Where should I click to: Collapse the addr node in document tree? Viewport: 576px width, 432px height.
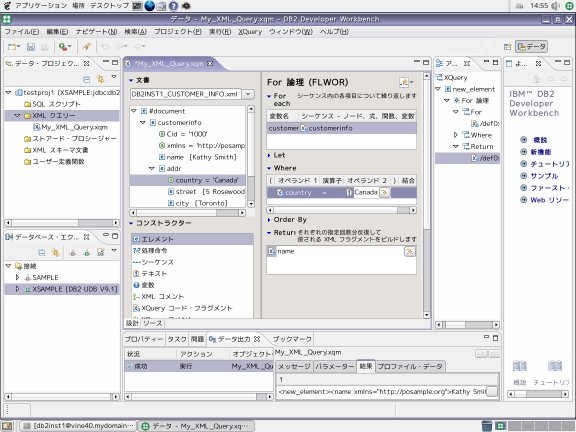152,169
